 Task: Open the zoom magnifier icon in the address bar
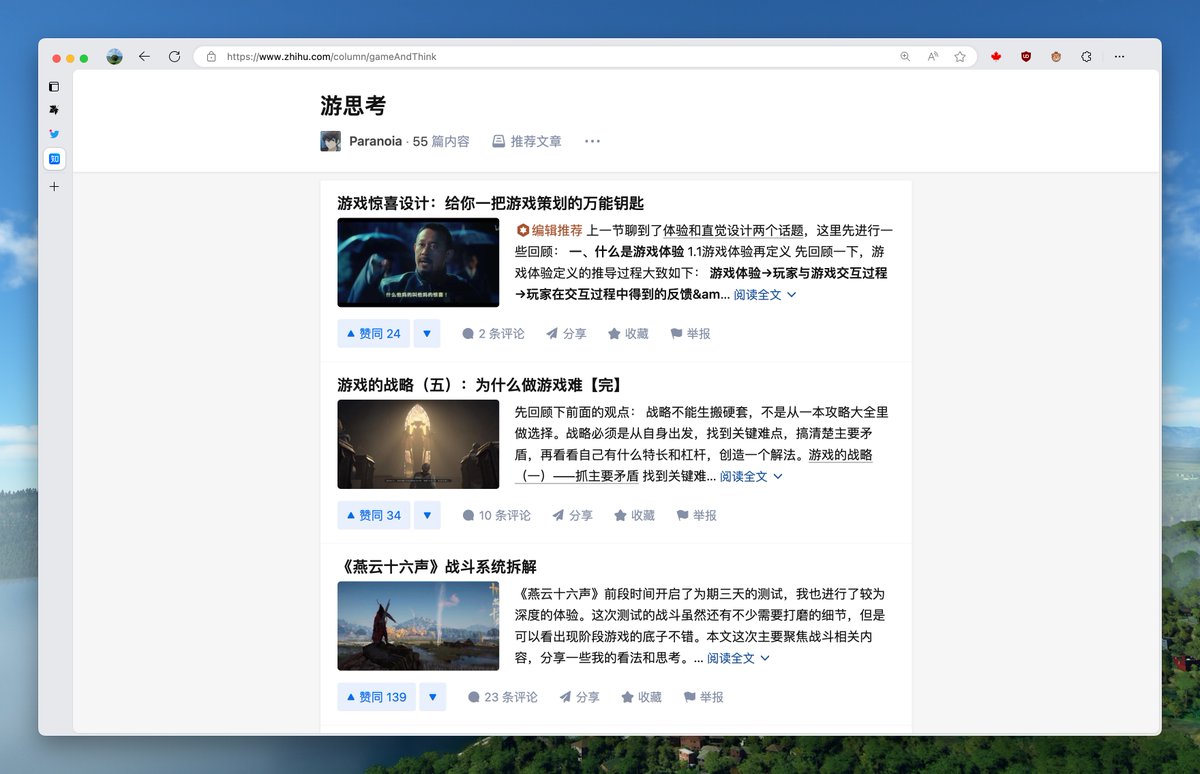pyautogui.click(x=905, y=57)
